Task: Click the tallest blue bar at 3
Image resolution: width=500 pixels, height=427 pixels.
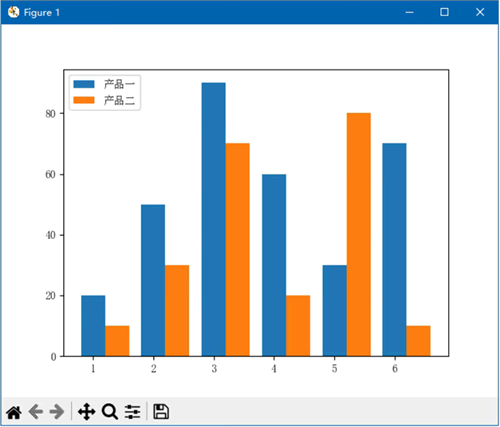Action: point(214,219)
